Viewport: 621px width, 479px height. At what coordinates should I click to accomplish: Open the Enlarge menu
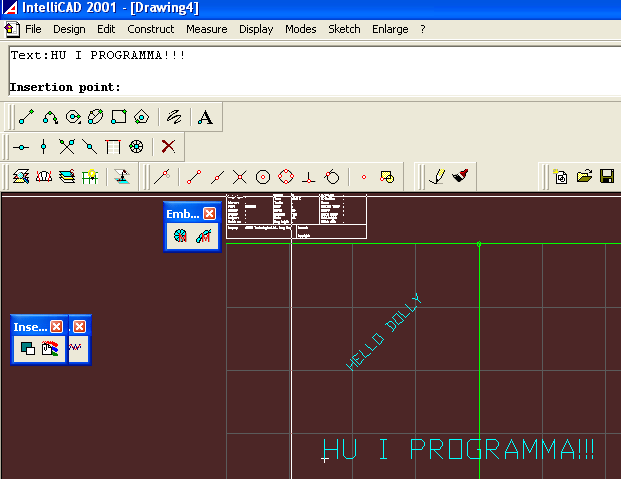[390, 29]
